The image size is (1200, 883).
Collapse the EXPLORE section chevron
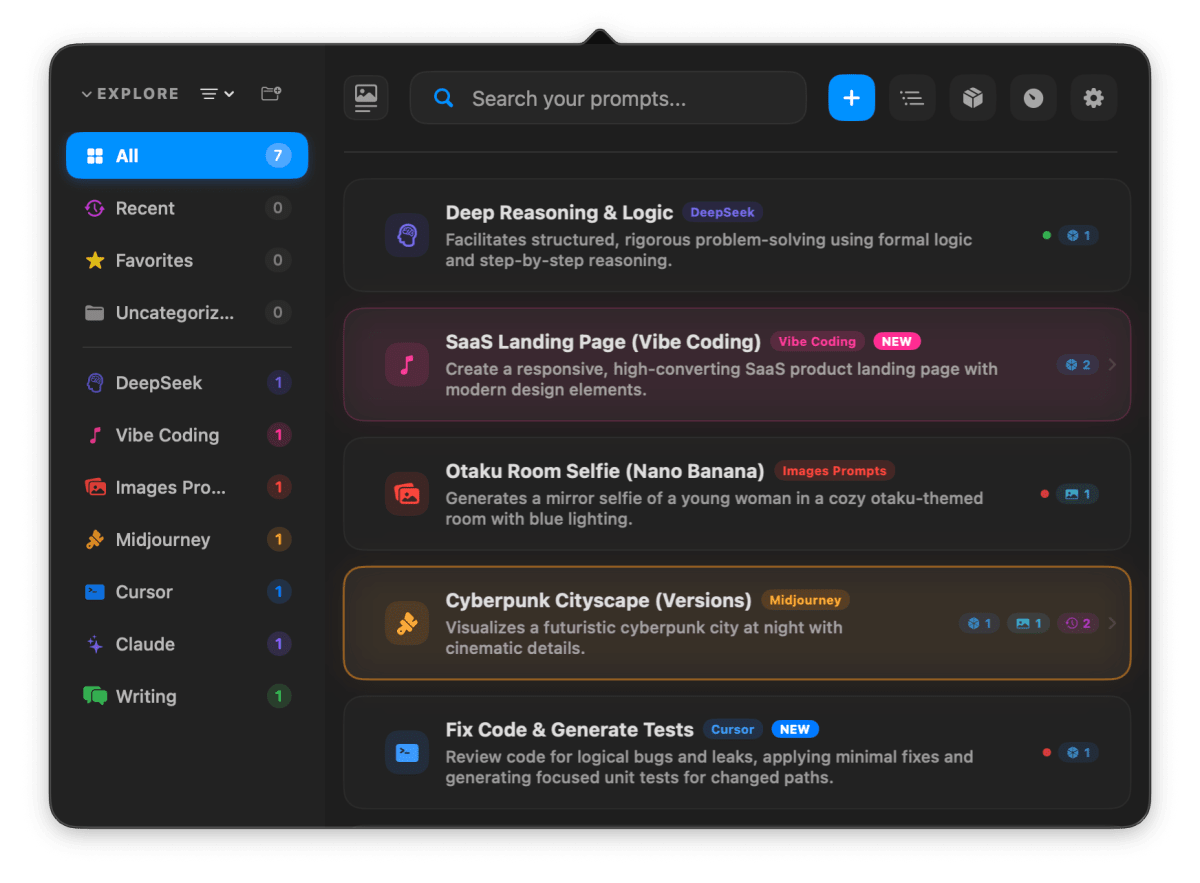coord(87,94)
